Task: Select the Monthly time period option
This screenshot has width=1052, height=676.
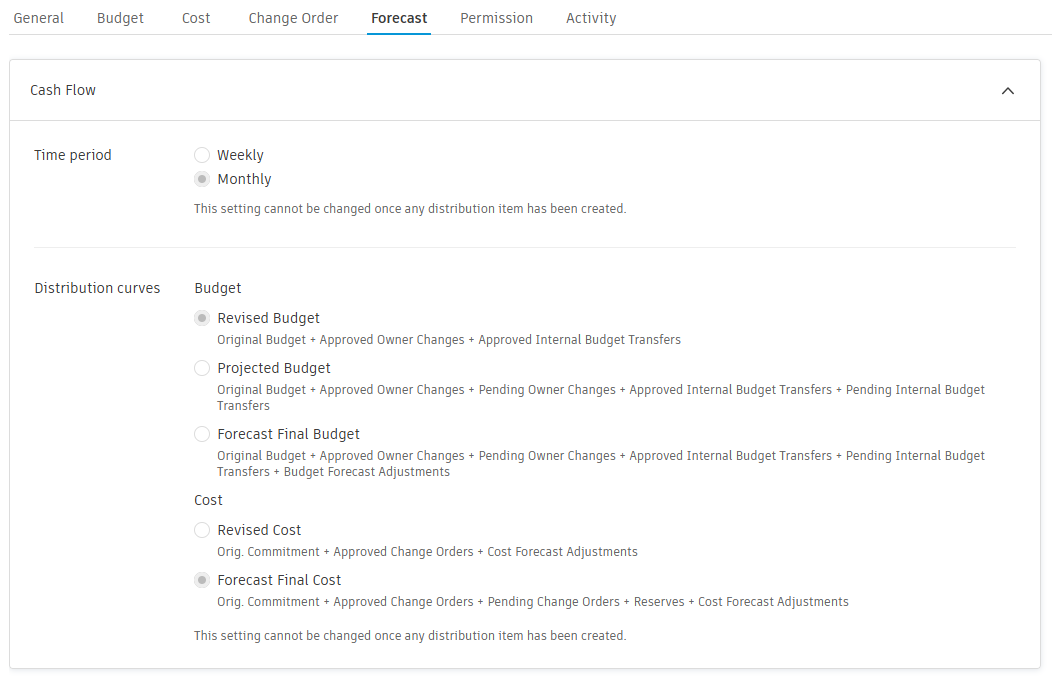Action: click(202, 179)
